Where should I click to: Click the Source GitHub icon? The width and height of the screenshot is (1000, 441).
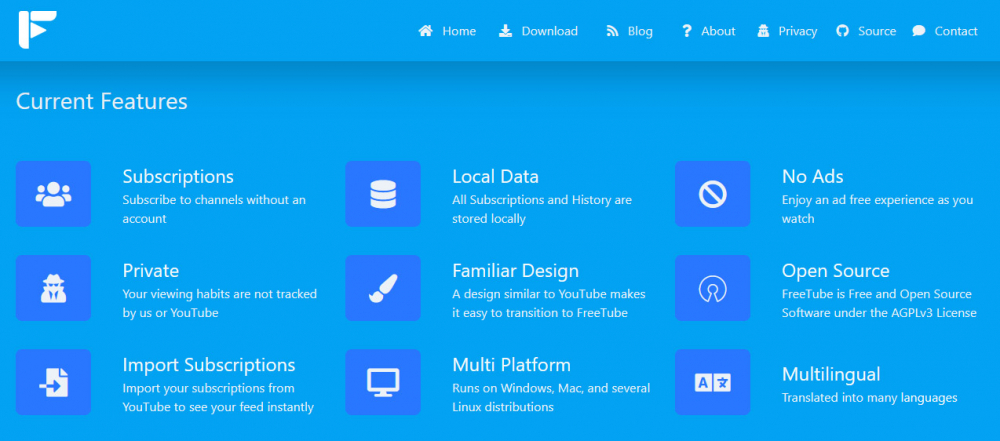coord(842,31)
